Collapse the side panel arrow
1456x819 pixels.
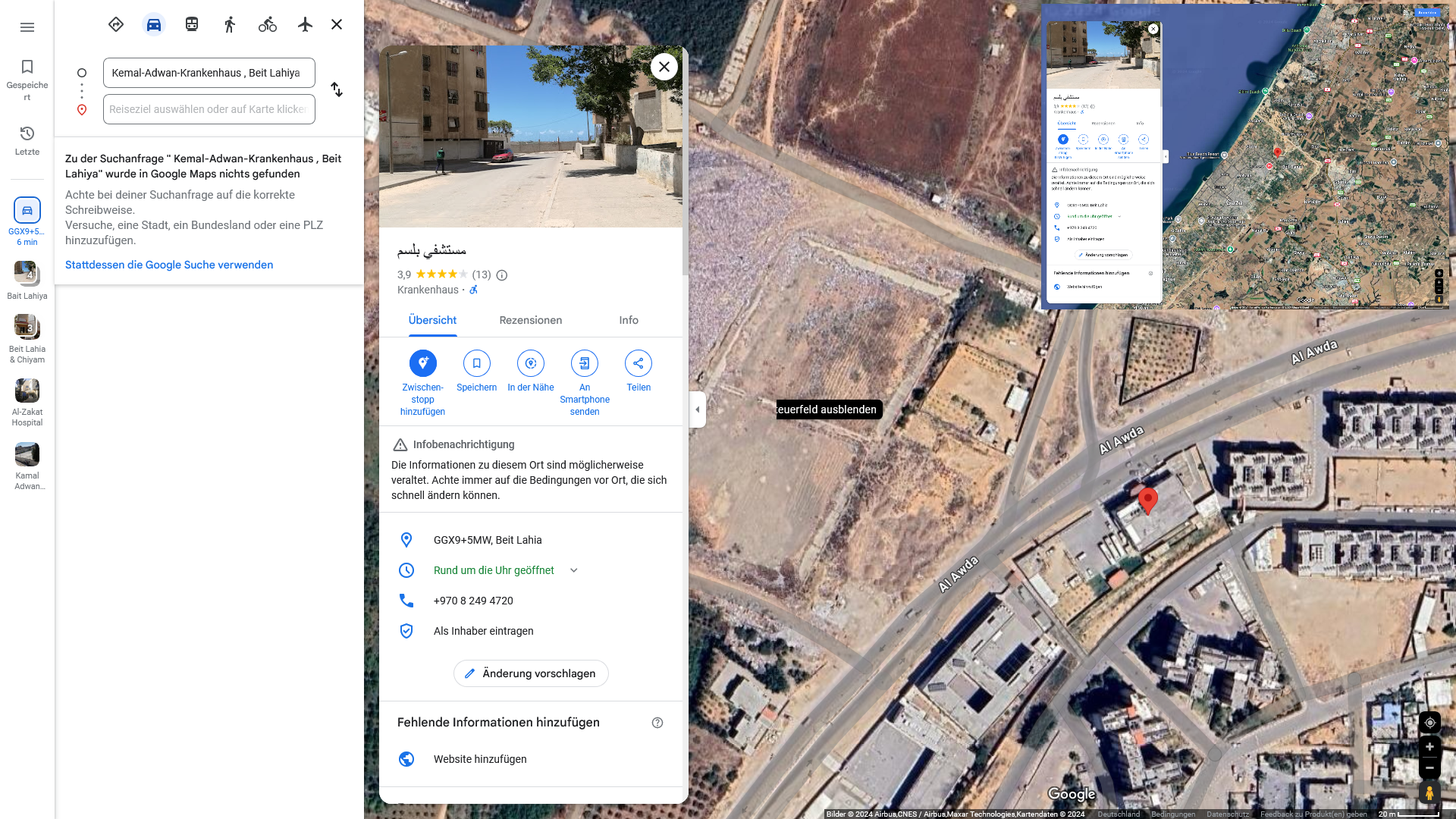click(698, 409)
